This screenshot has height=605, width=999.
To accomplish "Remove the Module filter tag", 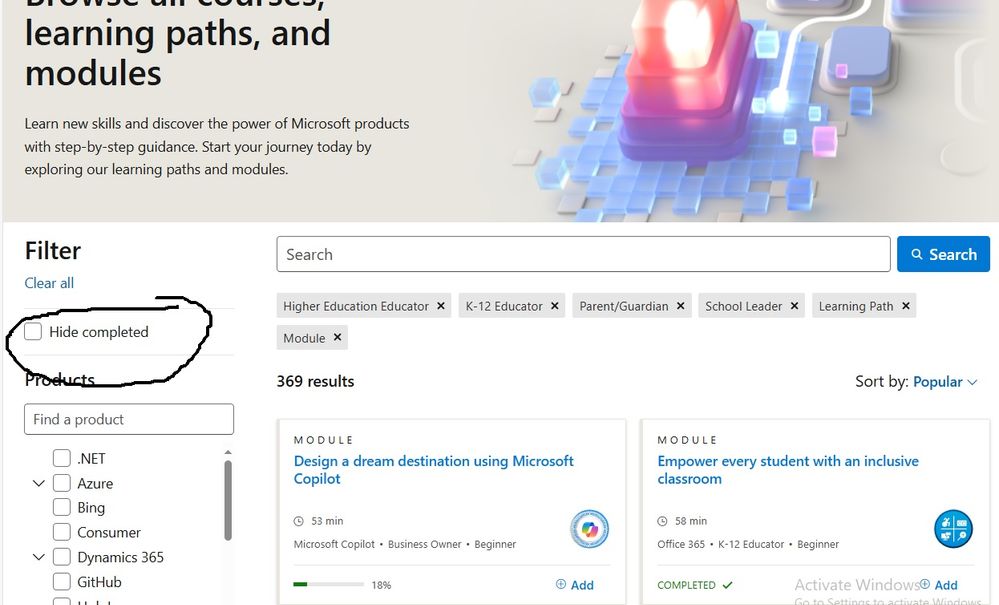I will coord(337,338).
